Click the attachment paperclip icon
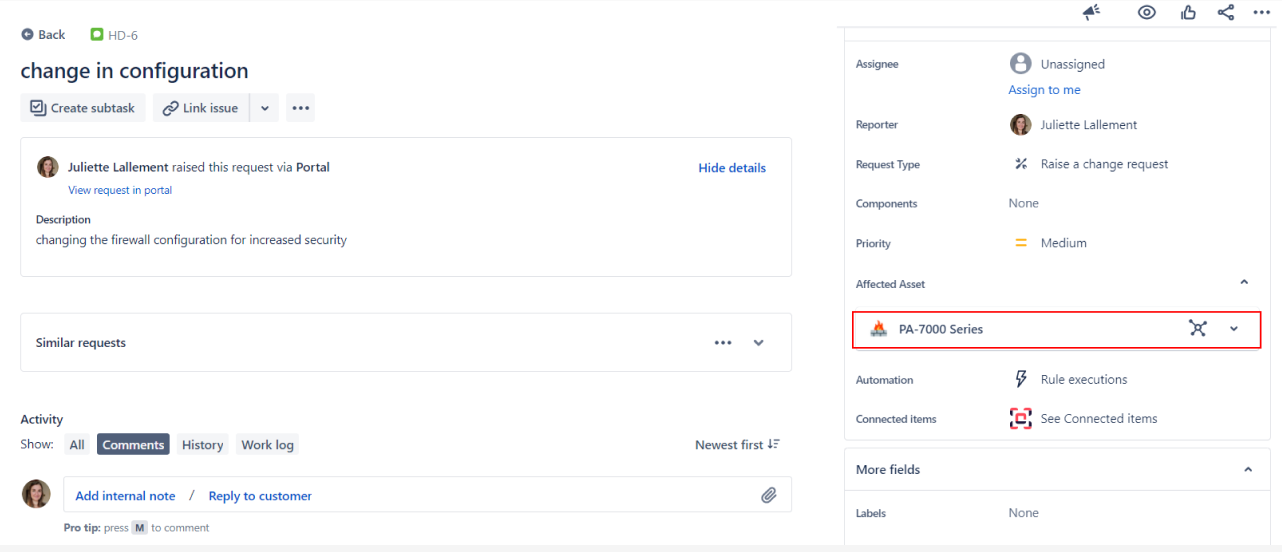 769,495
